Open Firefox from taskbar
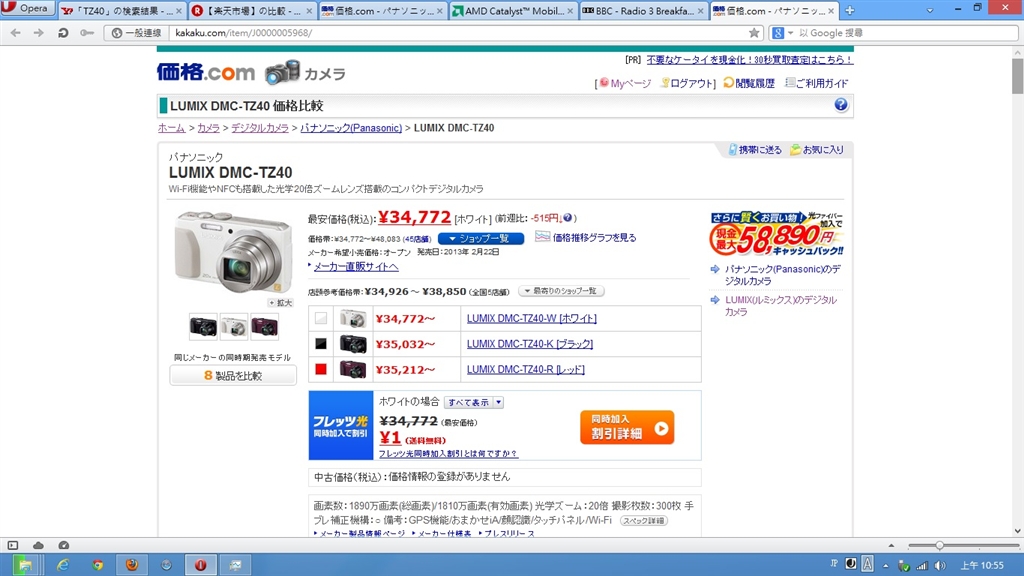1024x576 pixels. pyautogui.click(x=132, y=565)
